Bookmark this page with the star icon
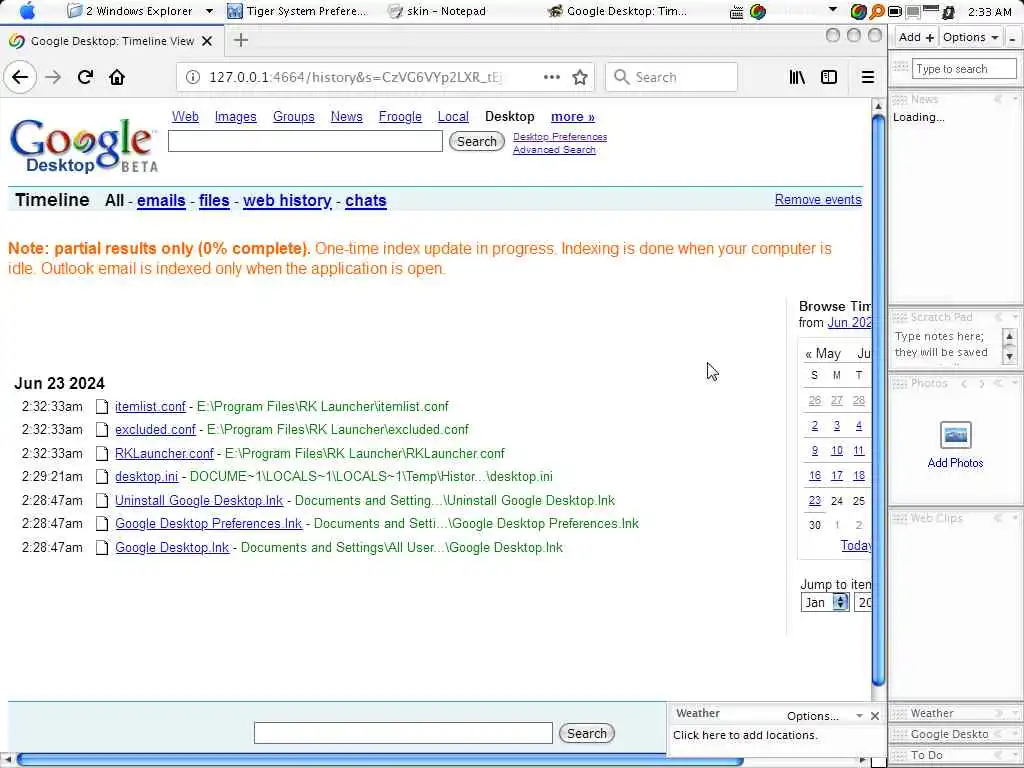The width and height of the screenshot is (1024, 768). [x=580, y=77]
